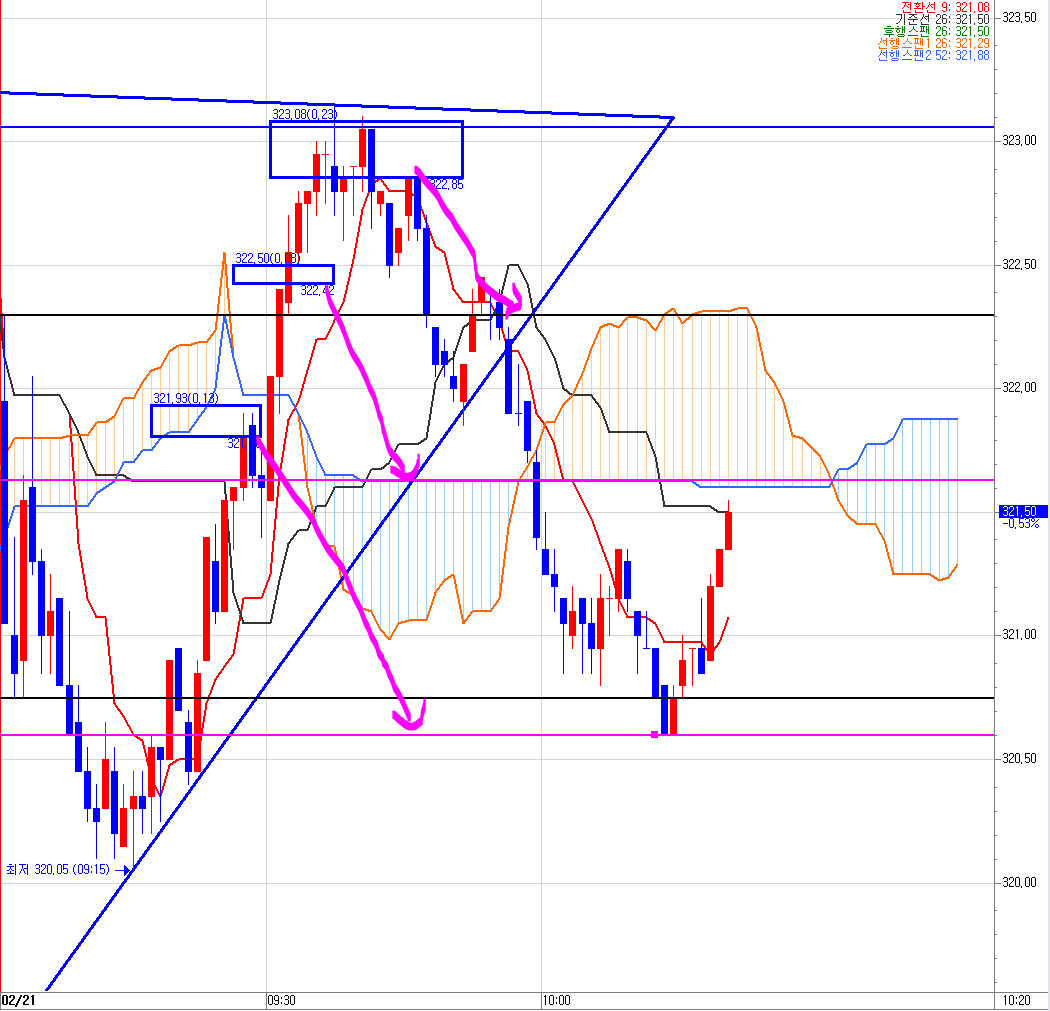
Task: Click the 321.00 price axis label
Action: (x=1019, y=635)
